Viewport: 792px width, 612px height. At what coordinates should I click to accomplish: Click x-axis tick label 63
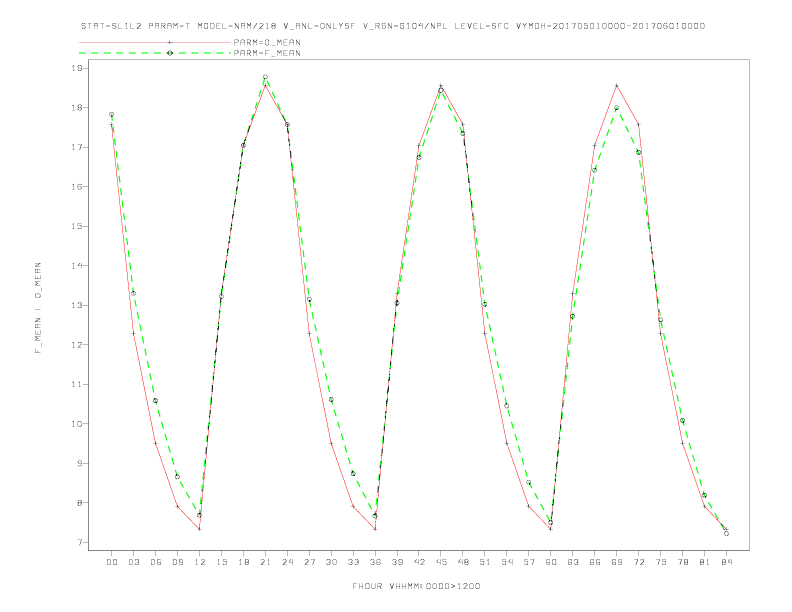click(573, 562)
